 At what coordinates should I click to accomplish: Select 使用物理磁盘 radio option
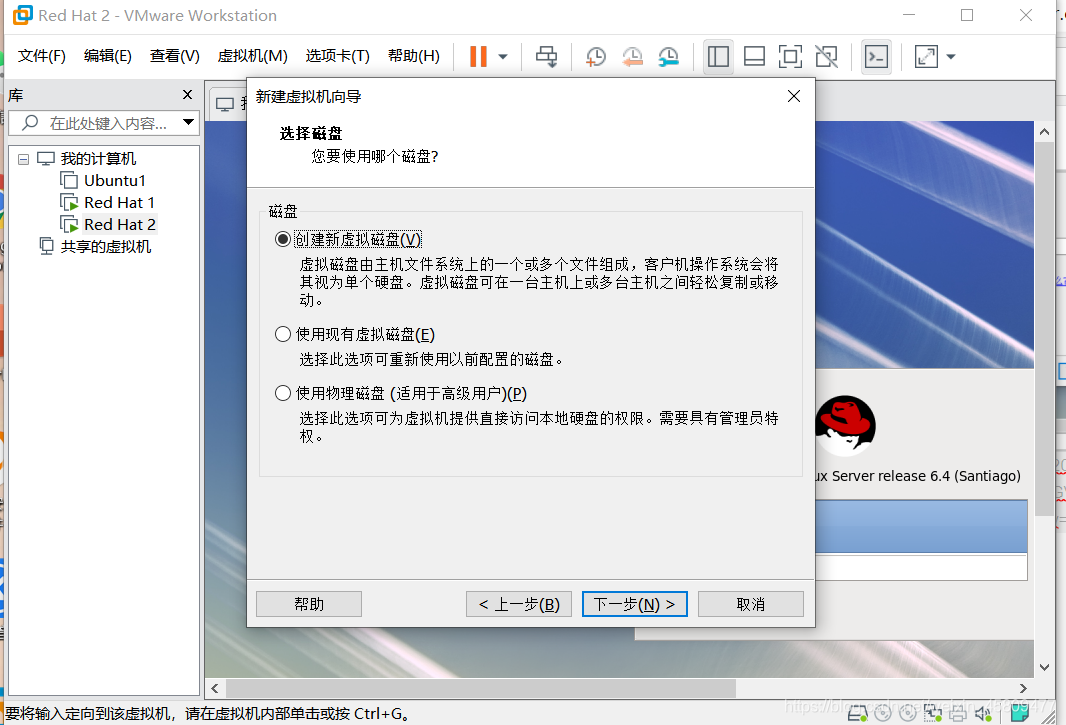pyautogui.click(x=282, y=393)
